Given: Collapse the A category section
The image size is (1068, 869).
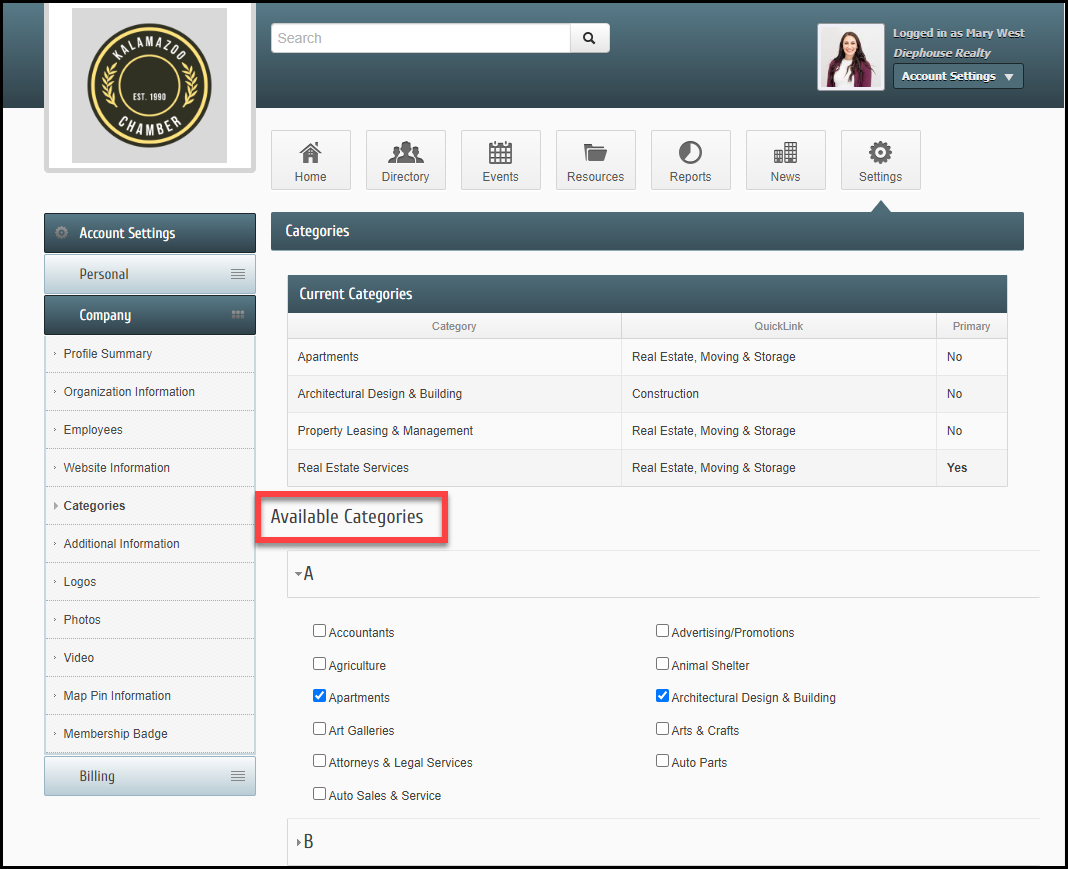Looking at the screenshot, I should pos(305,574).
